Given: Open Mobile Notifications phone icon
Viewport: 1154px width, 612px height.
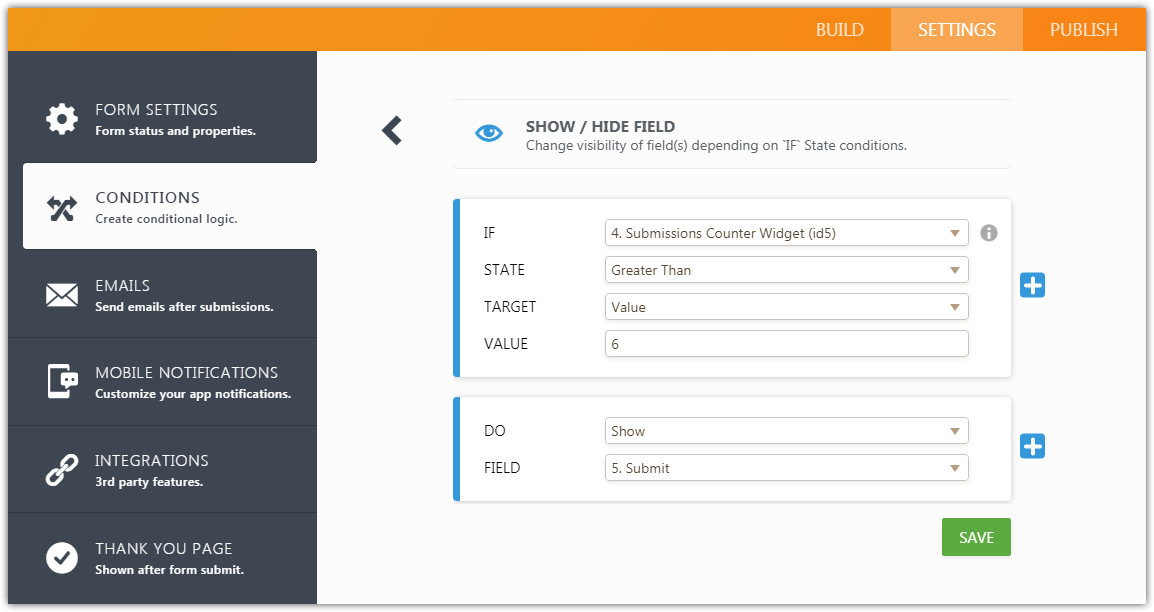Looking at the screenshot, I should click(x=62, y=381).
